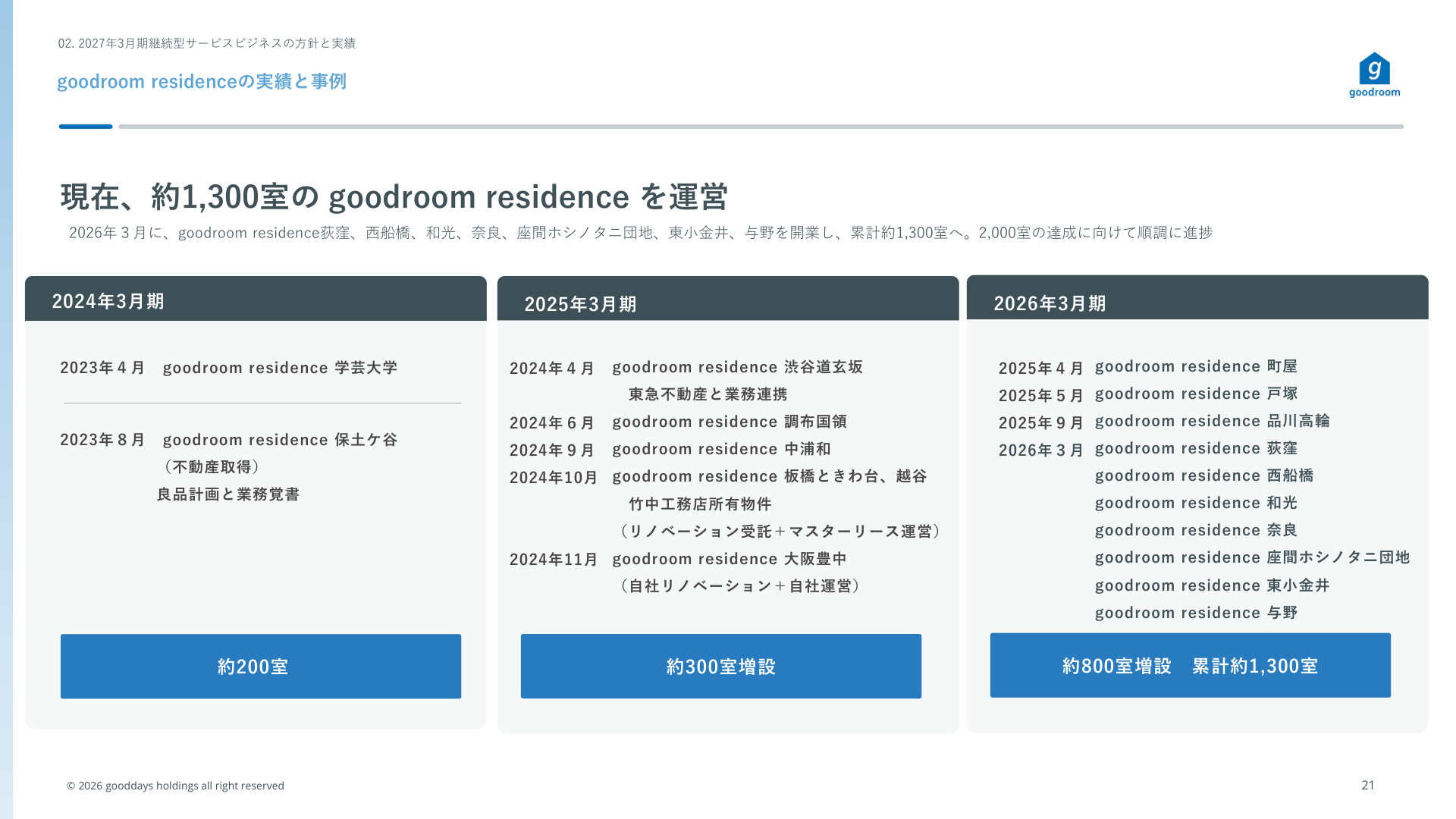Click the date '2023年４月'

click(103, 368)
